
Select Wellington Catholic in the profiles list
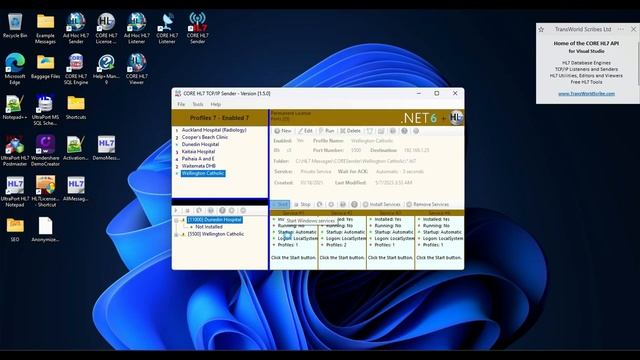pyautogui.click(x=203, y=173)
